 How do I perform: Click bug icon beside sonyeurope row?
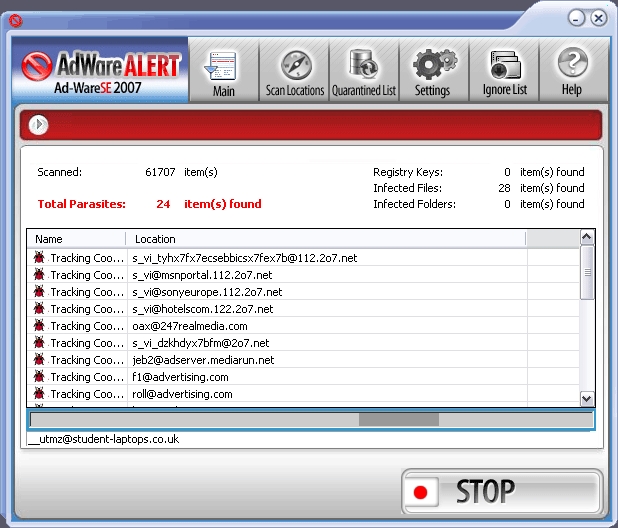tap(39, 291)
